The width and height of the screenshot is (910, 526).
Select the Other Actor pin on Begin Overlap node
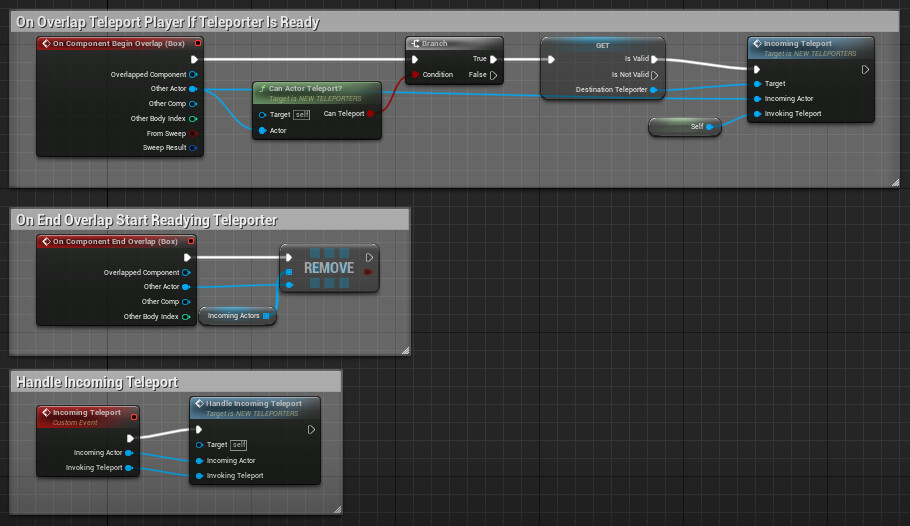pos(193,89)
